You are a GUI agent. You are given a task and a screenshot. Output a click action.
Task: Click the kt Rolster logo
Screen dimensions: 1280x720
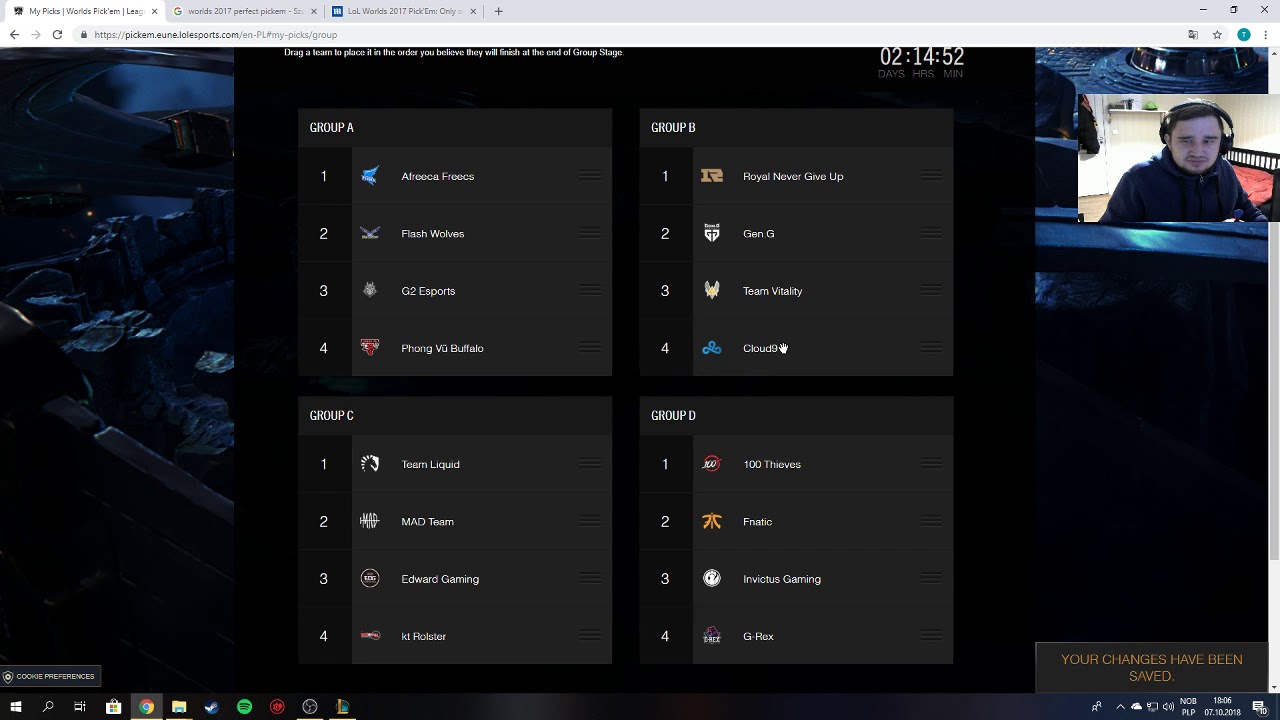tap(370, 636)
